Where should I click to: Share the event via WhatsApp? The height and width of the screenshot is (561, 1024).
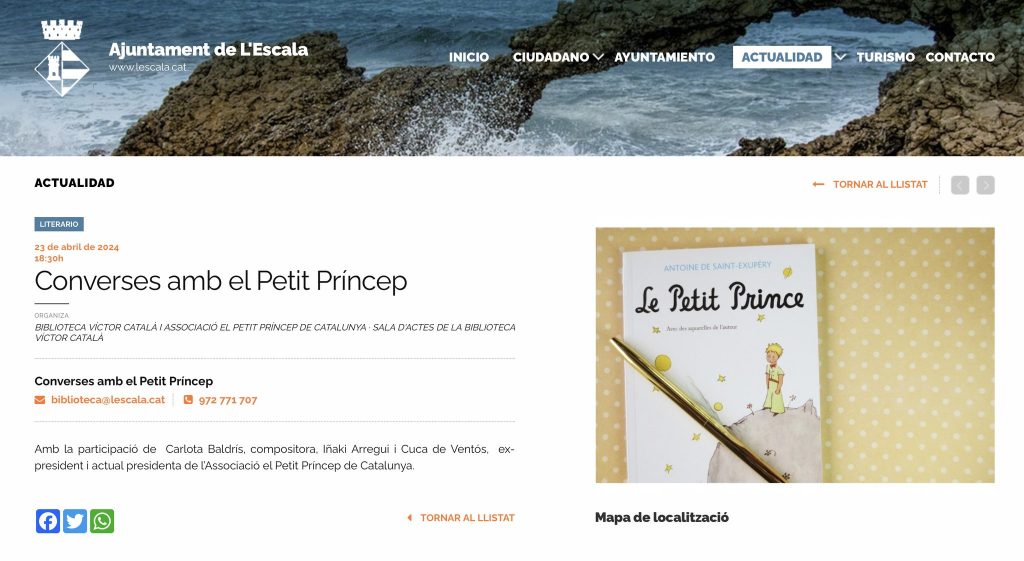click(102, 521)
